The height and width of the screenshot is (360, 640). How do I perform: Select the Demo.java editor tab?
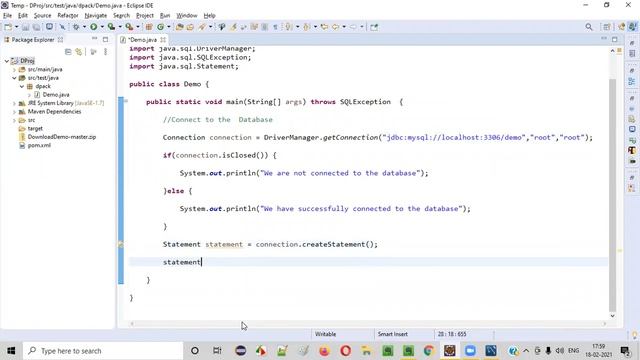pos(142,40)
